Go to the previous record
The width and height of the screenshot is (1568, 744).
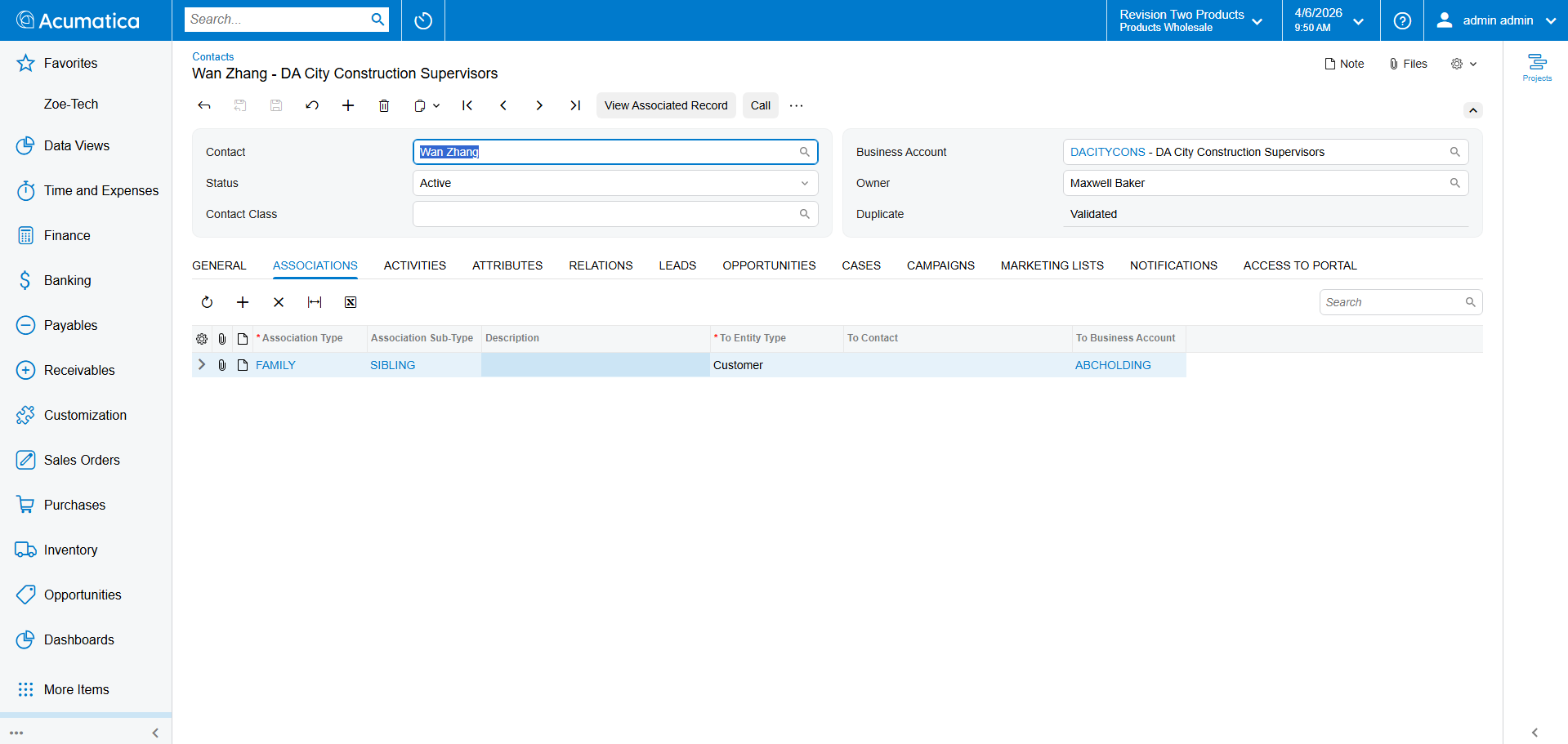[x=503, y=105]
